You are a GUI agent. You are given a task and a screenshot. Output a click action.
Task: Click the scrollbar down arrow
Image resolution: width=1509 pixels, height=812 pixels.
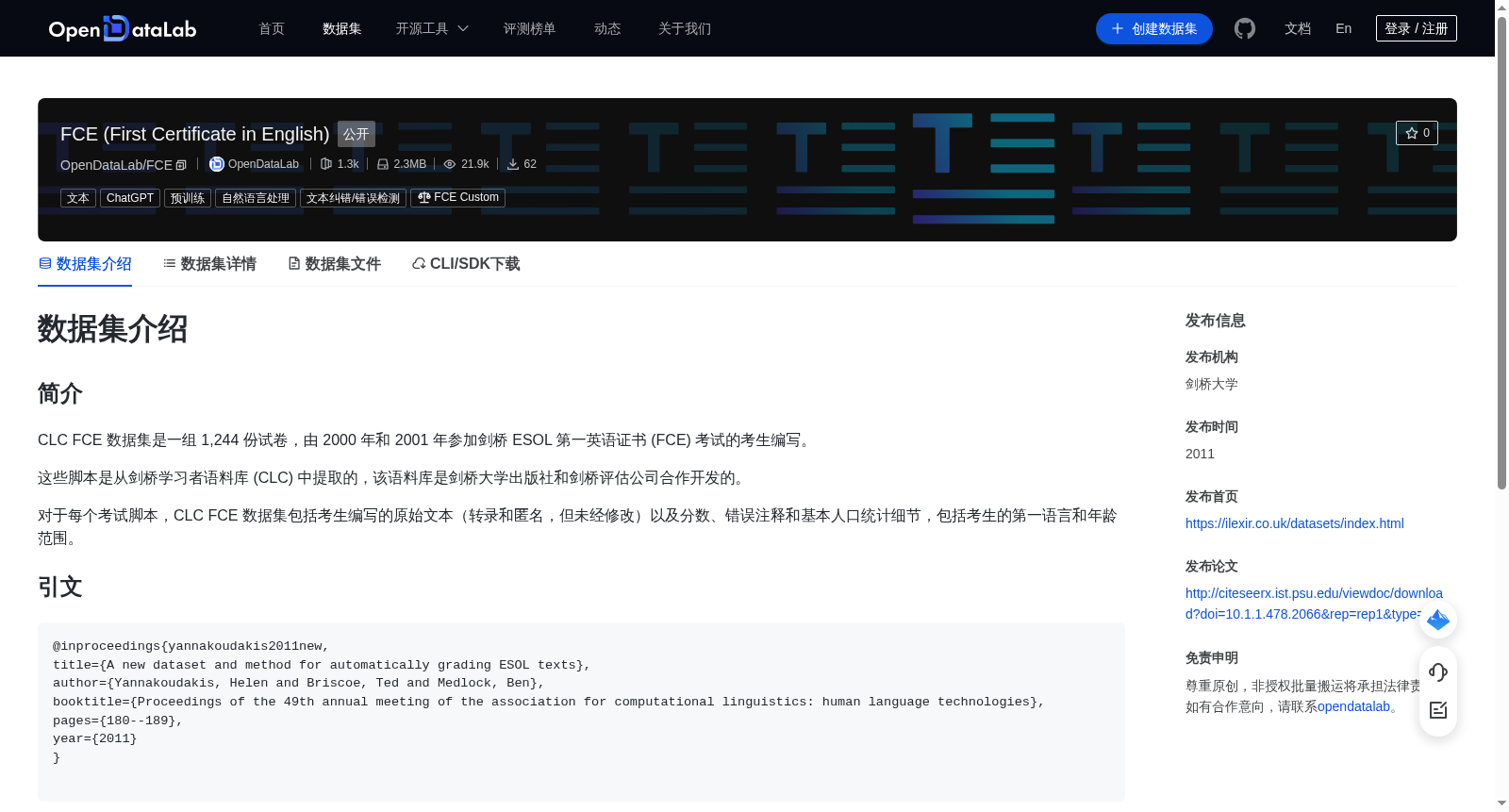(1501, 804)
